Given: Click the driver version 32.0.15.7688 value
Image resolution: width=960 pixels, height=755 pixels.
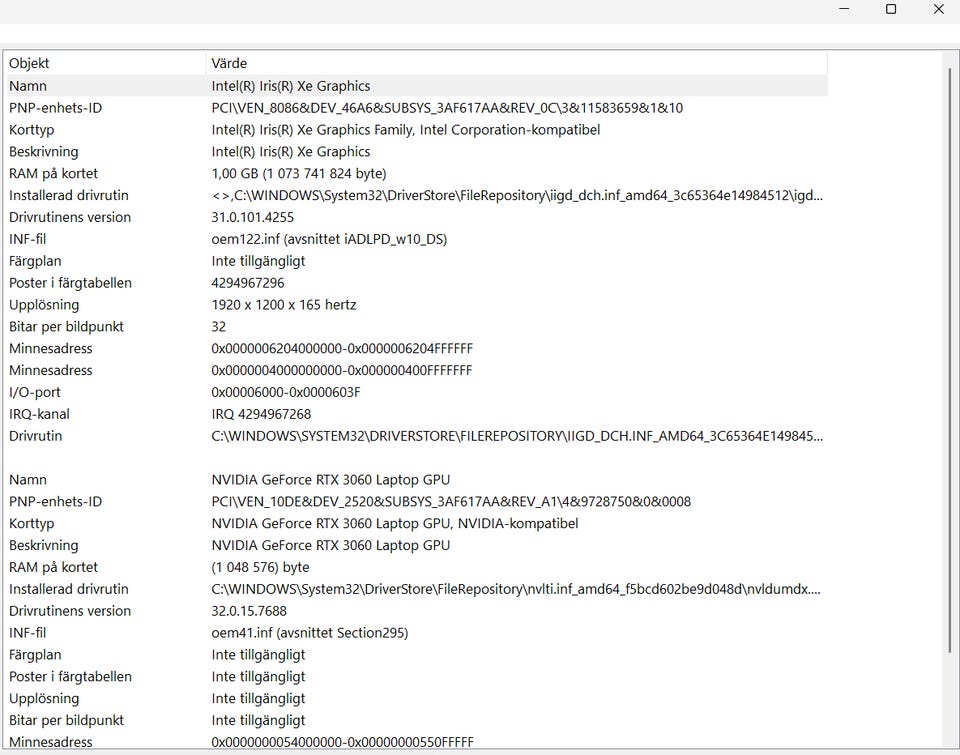Looking at the screenshot, I should coord(249,611).
